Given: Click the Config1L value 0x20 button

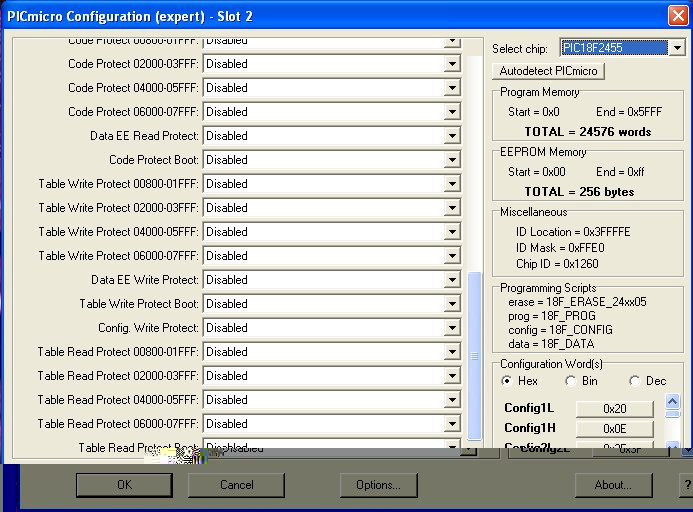Looking at the screenshot, I should (614, 409).
